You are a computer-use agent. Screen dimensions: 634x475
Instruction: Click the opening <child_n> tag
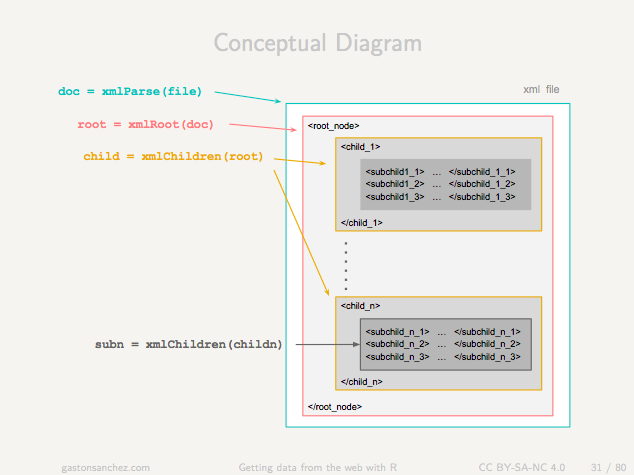(x=360, y=306)
